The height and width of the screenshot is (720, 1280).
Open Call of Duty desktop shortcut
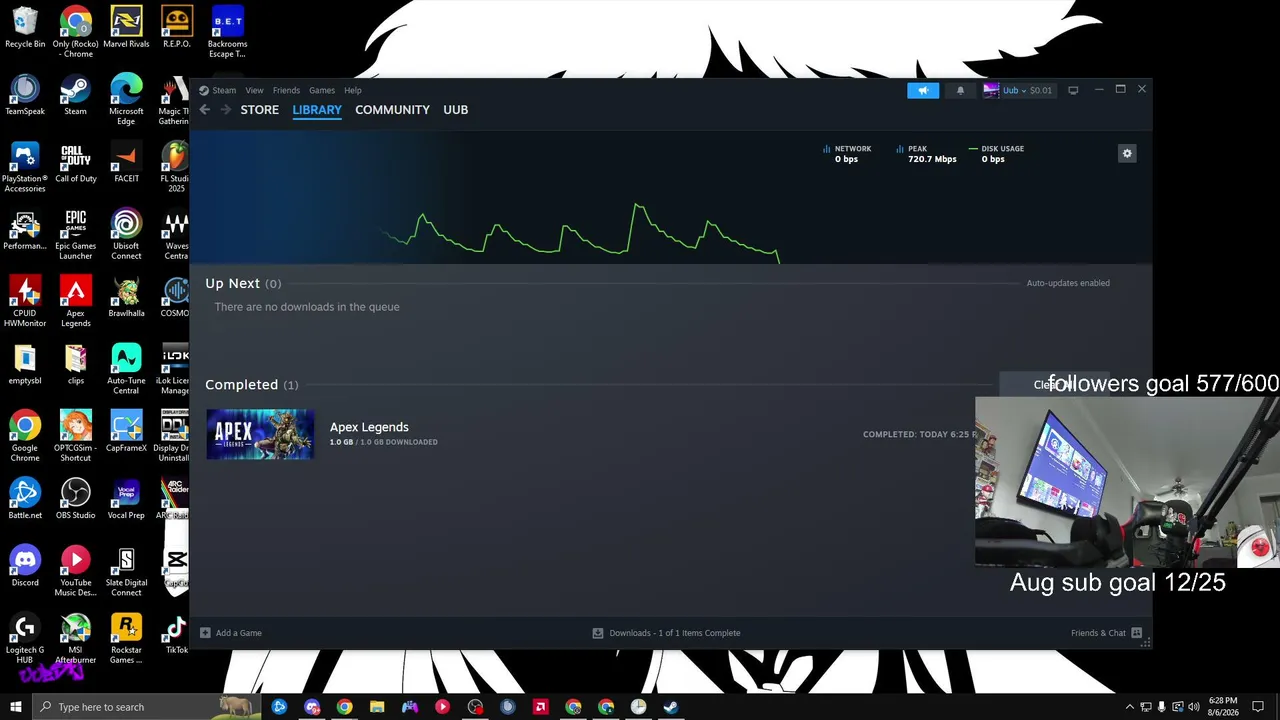75,163
